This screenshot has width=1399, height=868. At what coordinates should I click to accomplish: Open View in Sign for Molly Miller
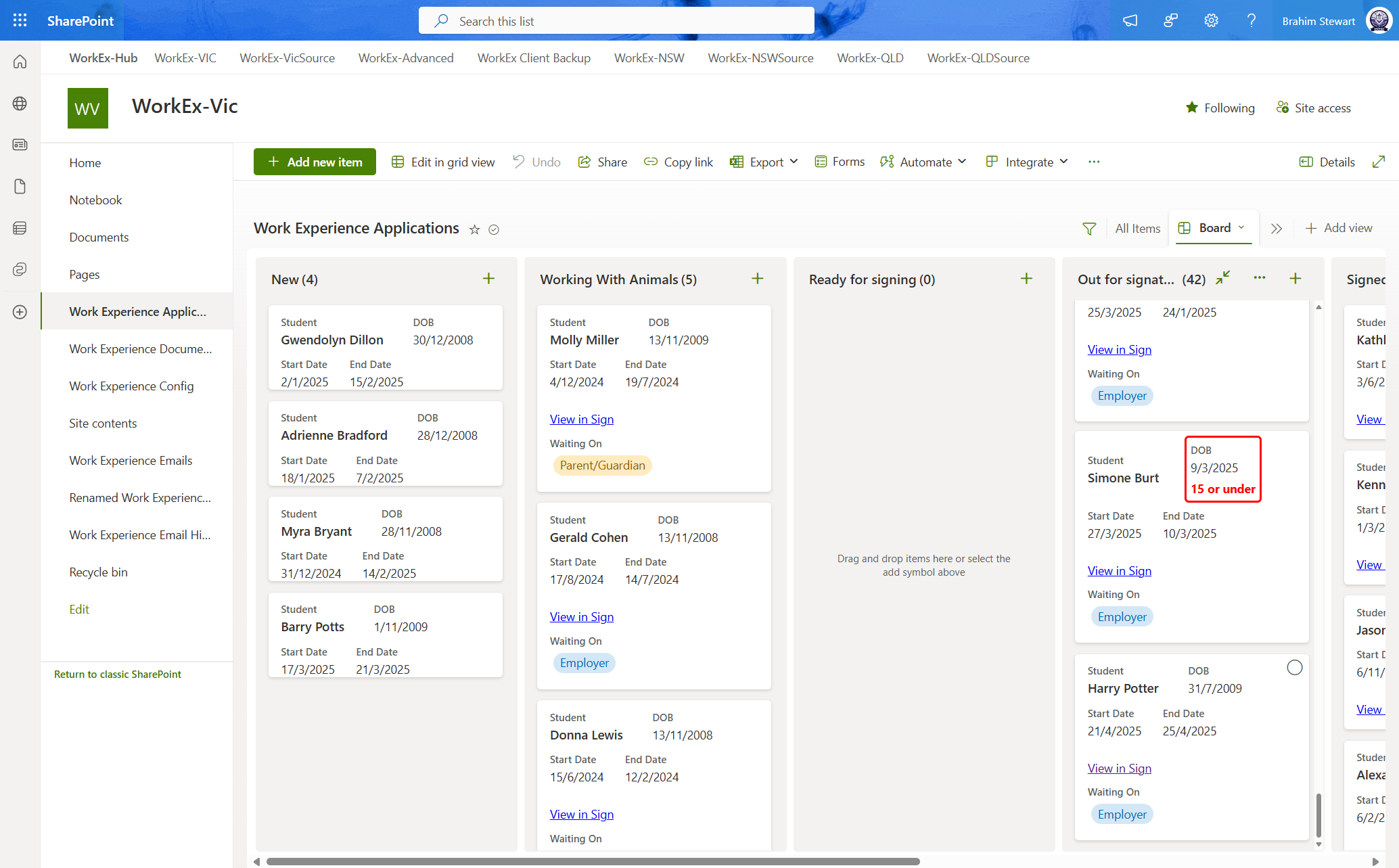click(x=582, y=419)
